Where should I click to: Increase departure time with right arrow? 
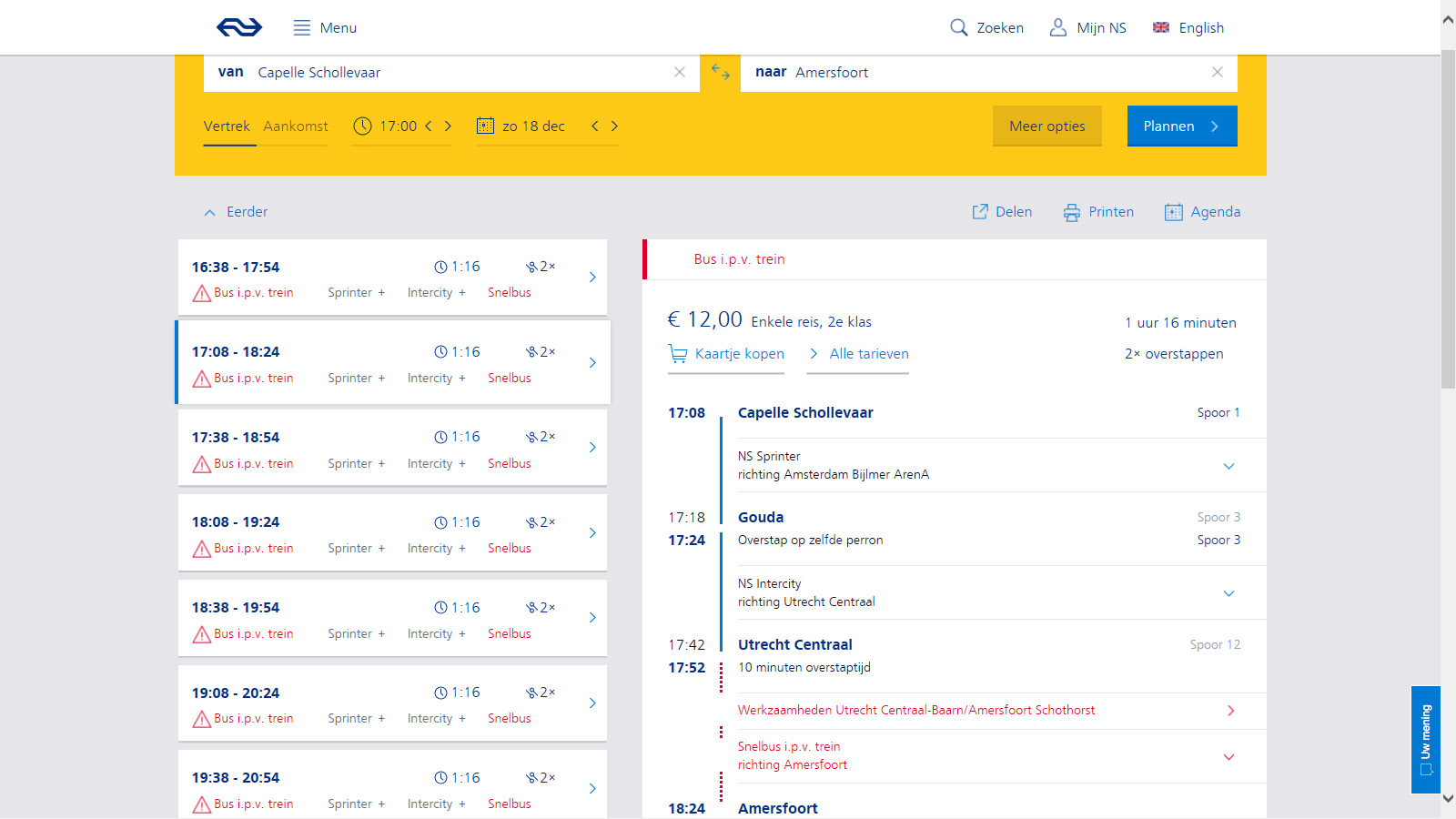448,126
